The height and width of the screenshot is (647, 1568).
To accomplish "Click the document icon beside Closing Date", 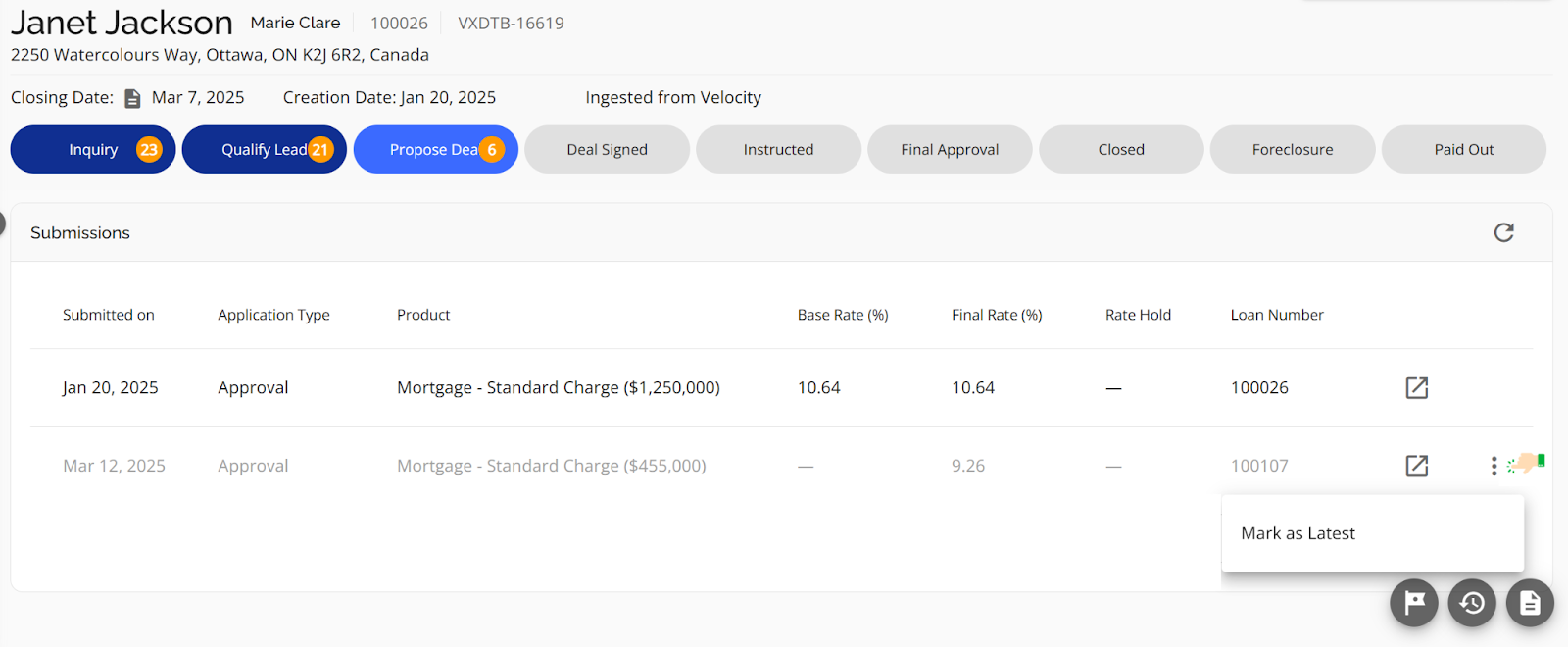I will (x=132, y=98).
